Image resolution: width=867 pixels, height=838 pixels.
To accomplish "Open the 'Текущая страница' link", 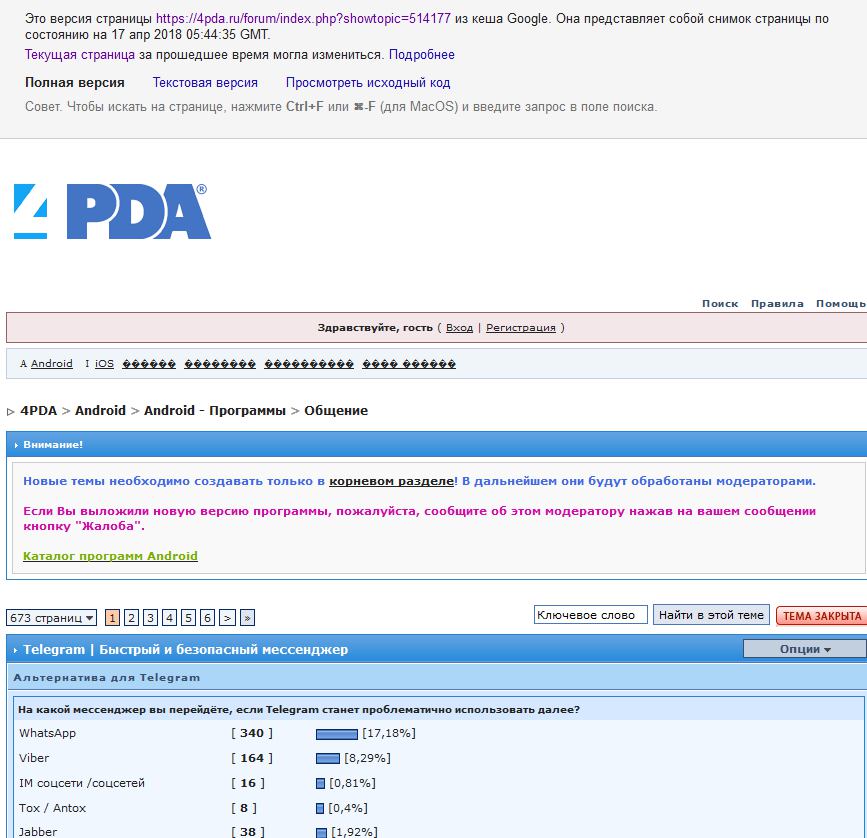I will click(x=80, y=55).
